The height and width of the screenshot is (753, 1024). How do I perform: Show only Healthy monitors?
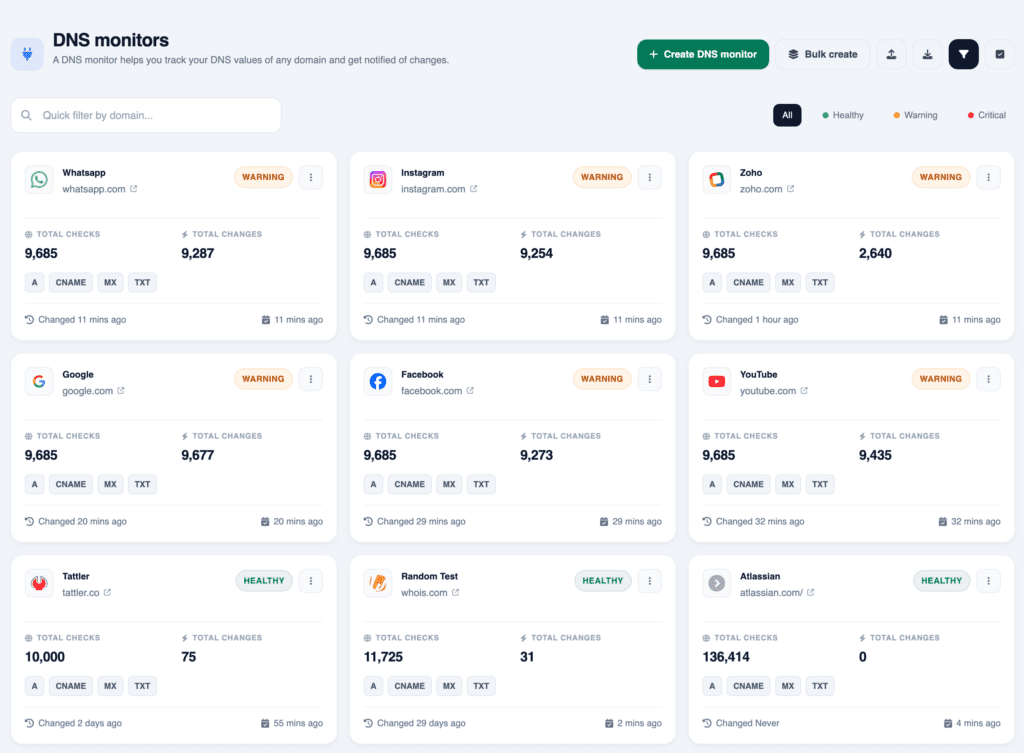click(x=843, y=115)
